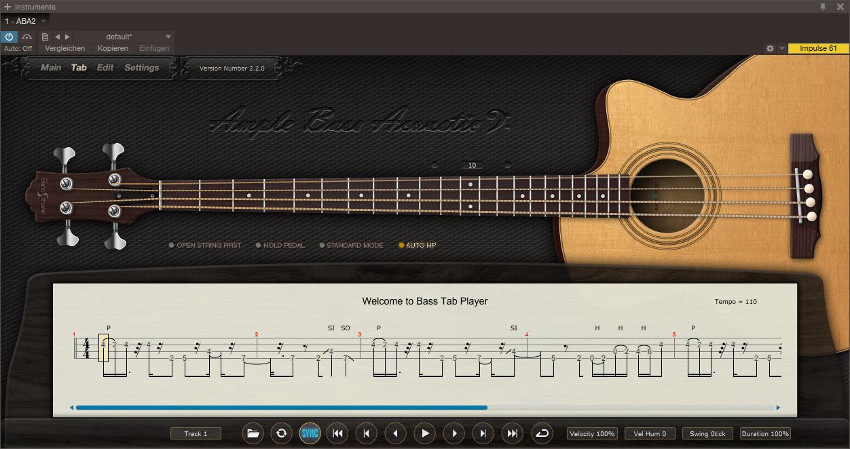The height and width of the screenshot is (449, 850).
Task: Click the tab scrollbar right arrow
Action: pyautogui.click(x=778, y=408)
